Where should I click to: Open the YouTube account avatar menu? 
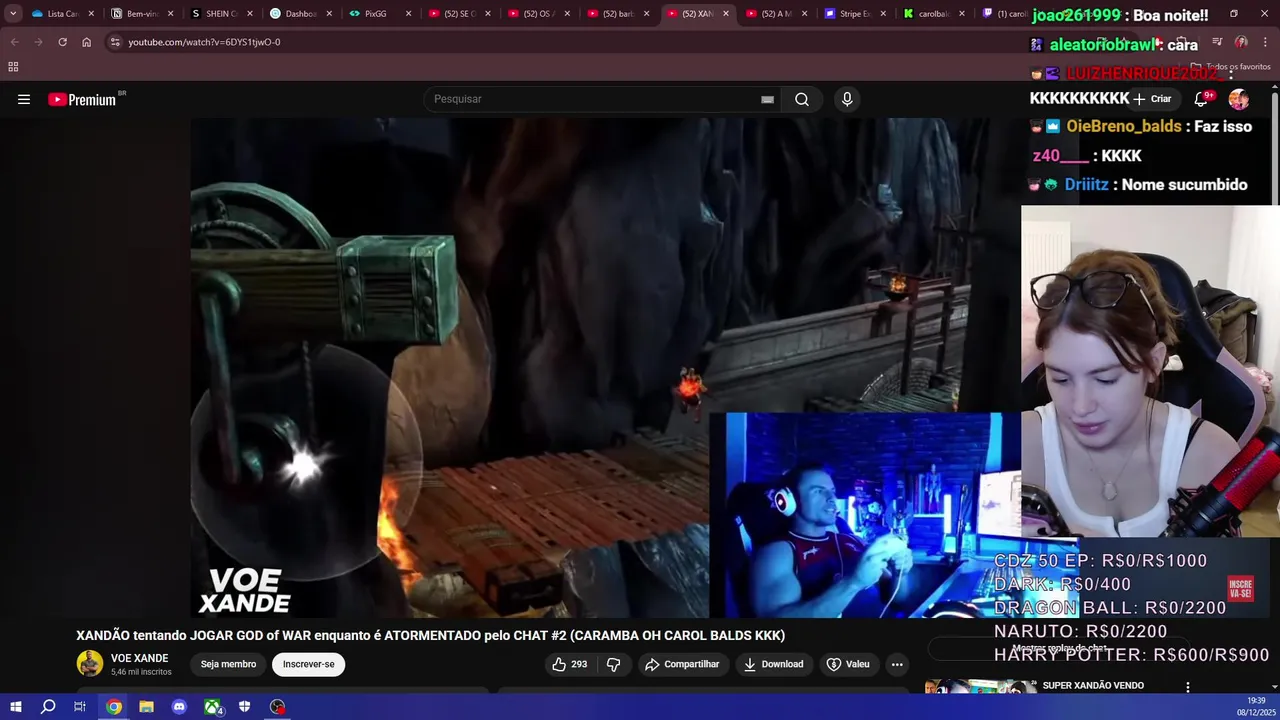click(x=1238, y=99)
